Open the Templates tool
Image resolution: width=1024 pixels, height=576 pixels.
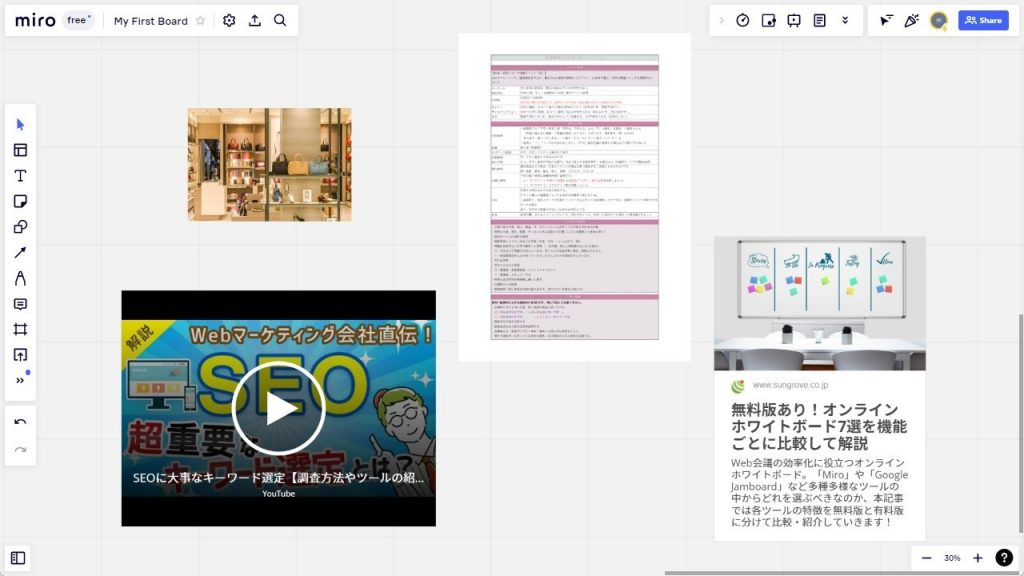pyautogui.click(x=20, y=150)
